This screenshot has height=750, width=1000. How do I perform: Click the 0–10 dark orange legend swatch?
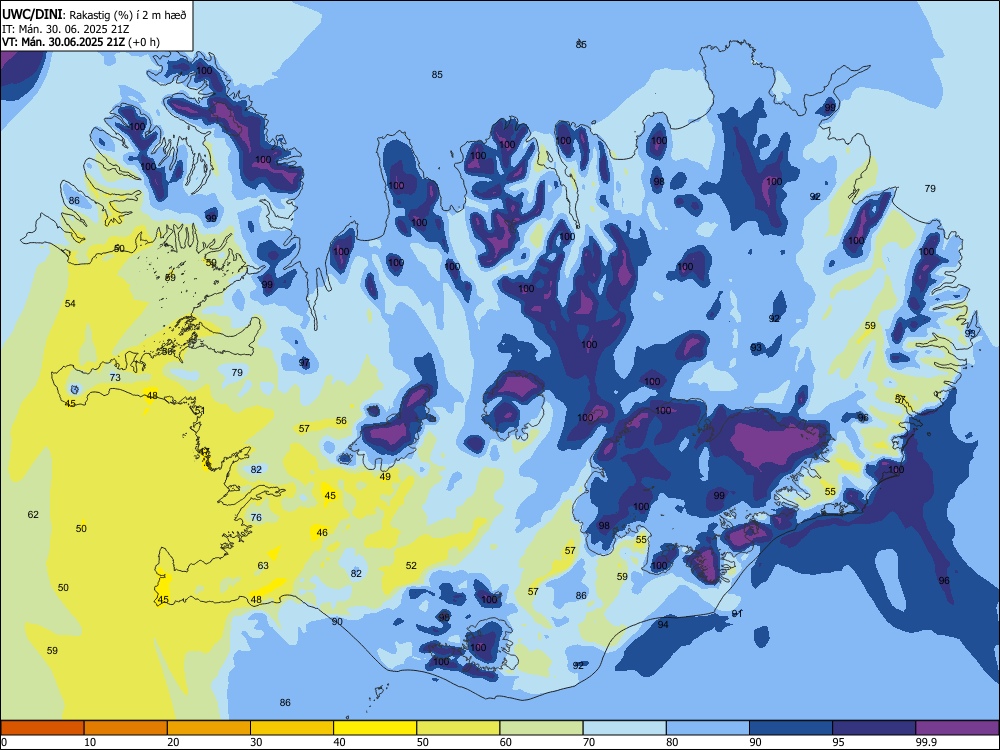point(42,728)
